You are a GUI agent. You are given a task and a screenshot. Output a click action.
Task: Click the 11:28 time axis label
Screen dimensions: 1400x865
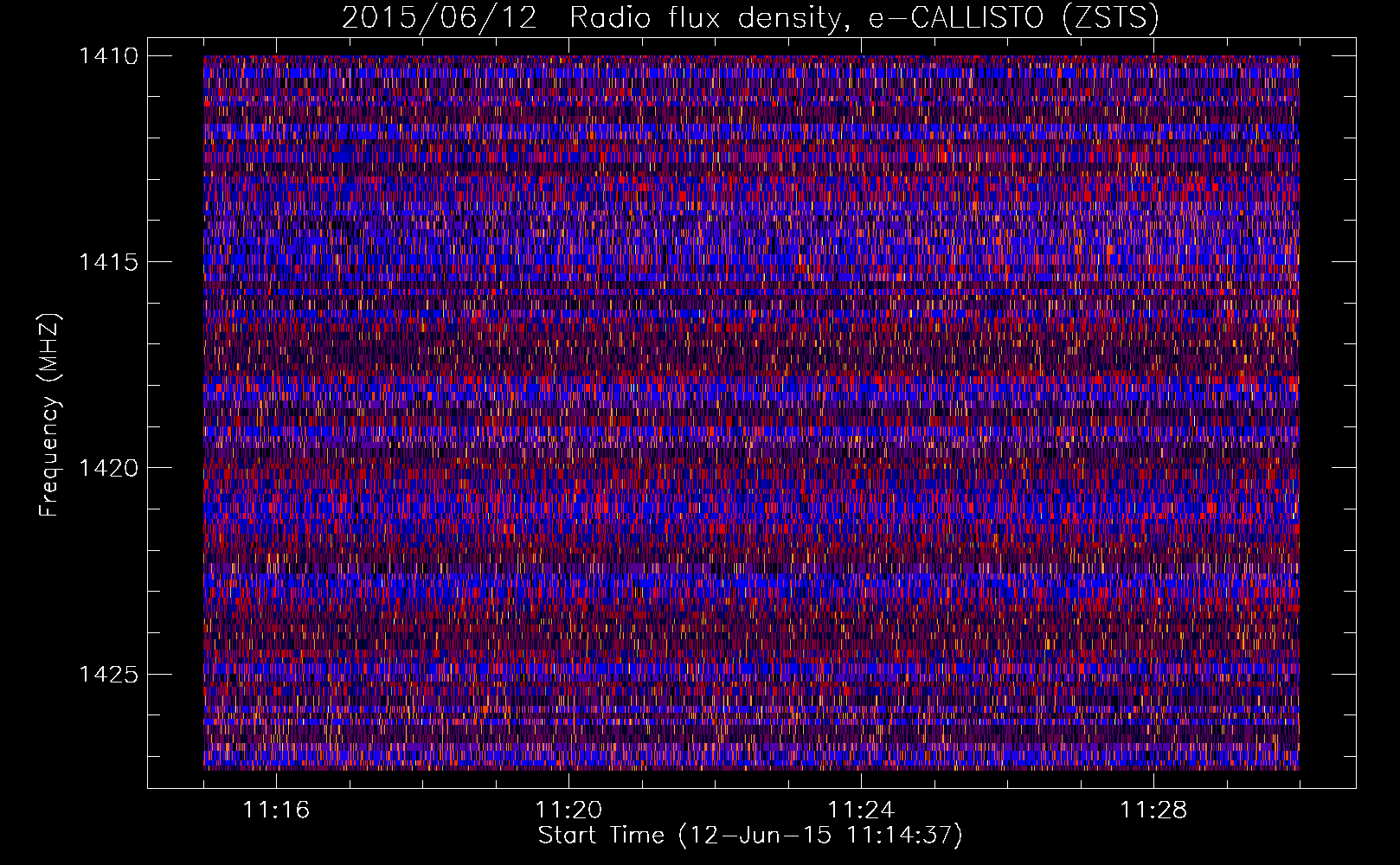(x=1153, y=810)
